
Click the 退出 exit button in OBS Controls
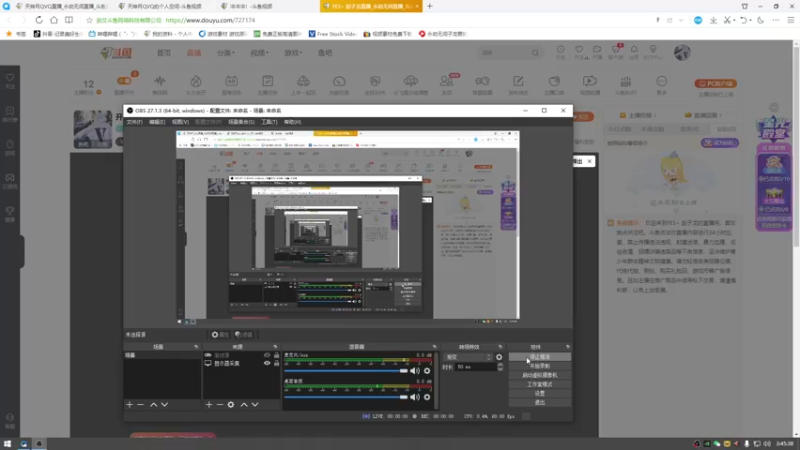[540, 403]
